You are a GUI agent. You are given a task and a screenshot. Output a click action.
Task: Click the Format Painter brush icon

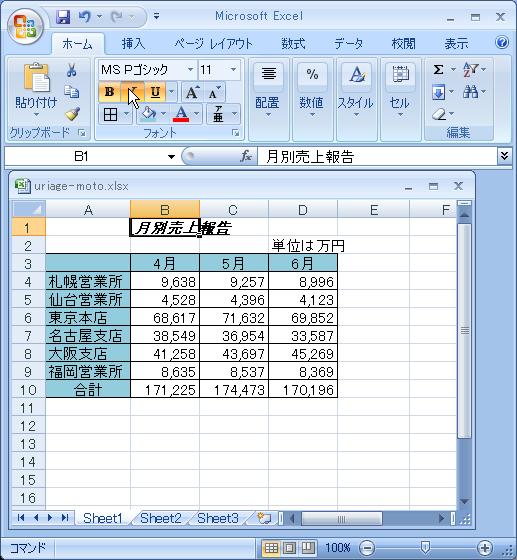[x=72, y=114]
